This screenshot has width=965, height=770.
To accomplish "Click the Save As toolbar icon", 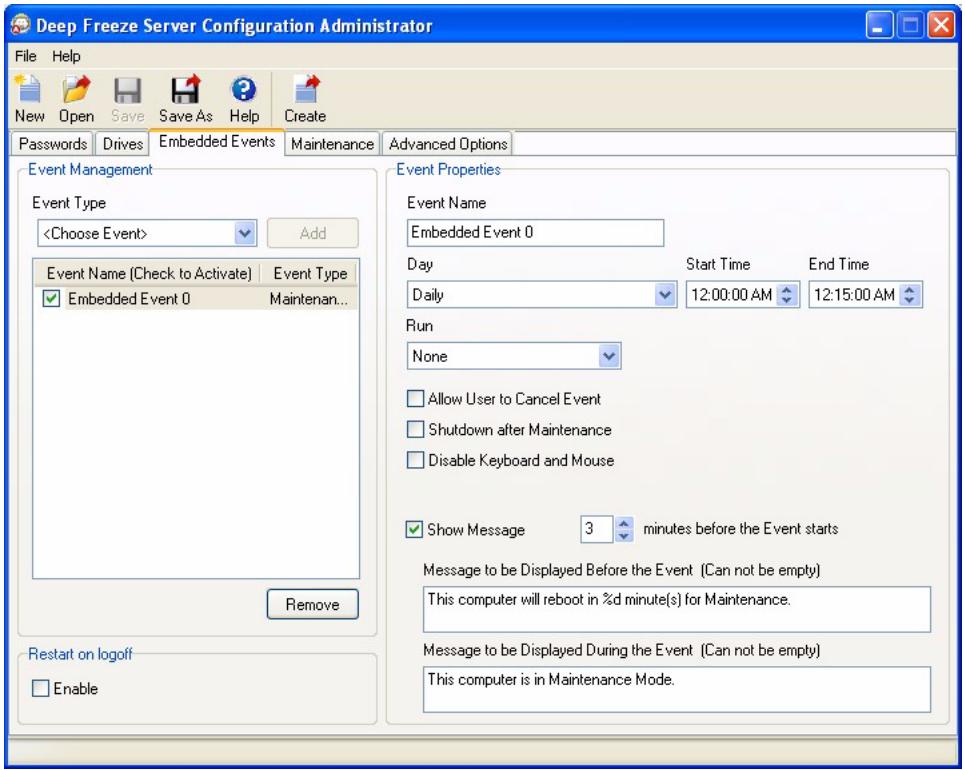I will 185,98.
